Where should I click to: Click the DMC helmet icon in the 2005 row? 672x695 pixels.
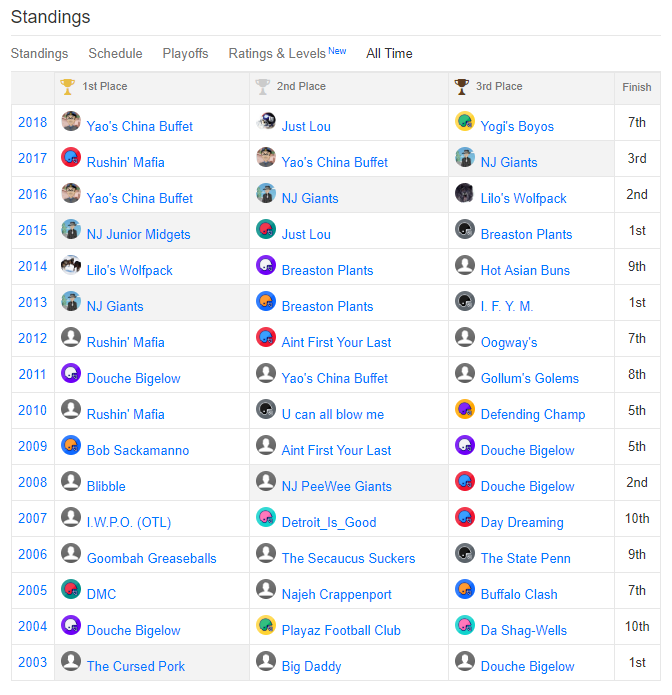(71, 589)
